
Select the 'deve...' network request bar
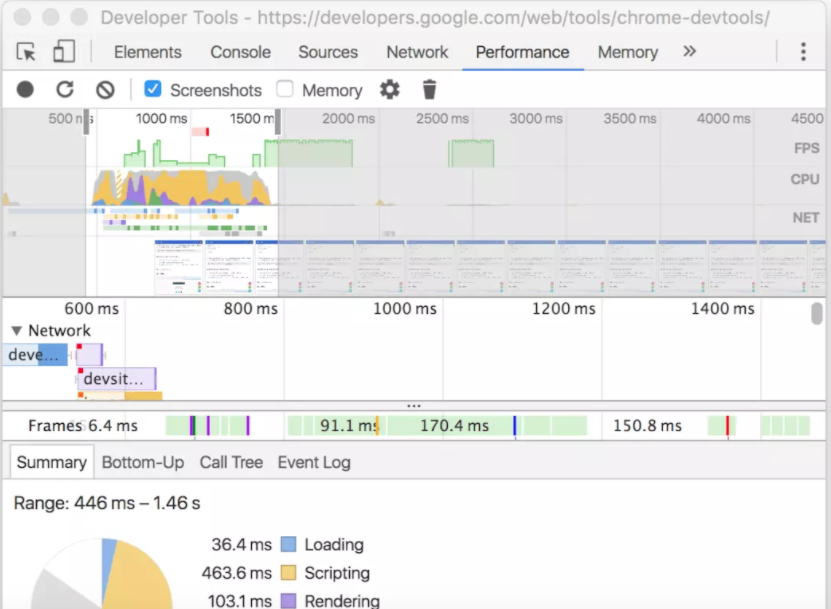[x=36, y=355]
